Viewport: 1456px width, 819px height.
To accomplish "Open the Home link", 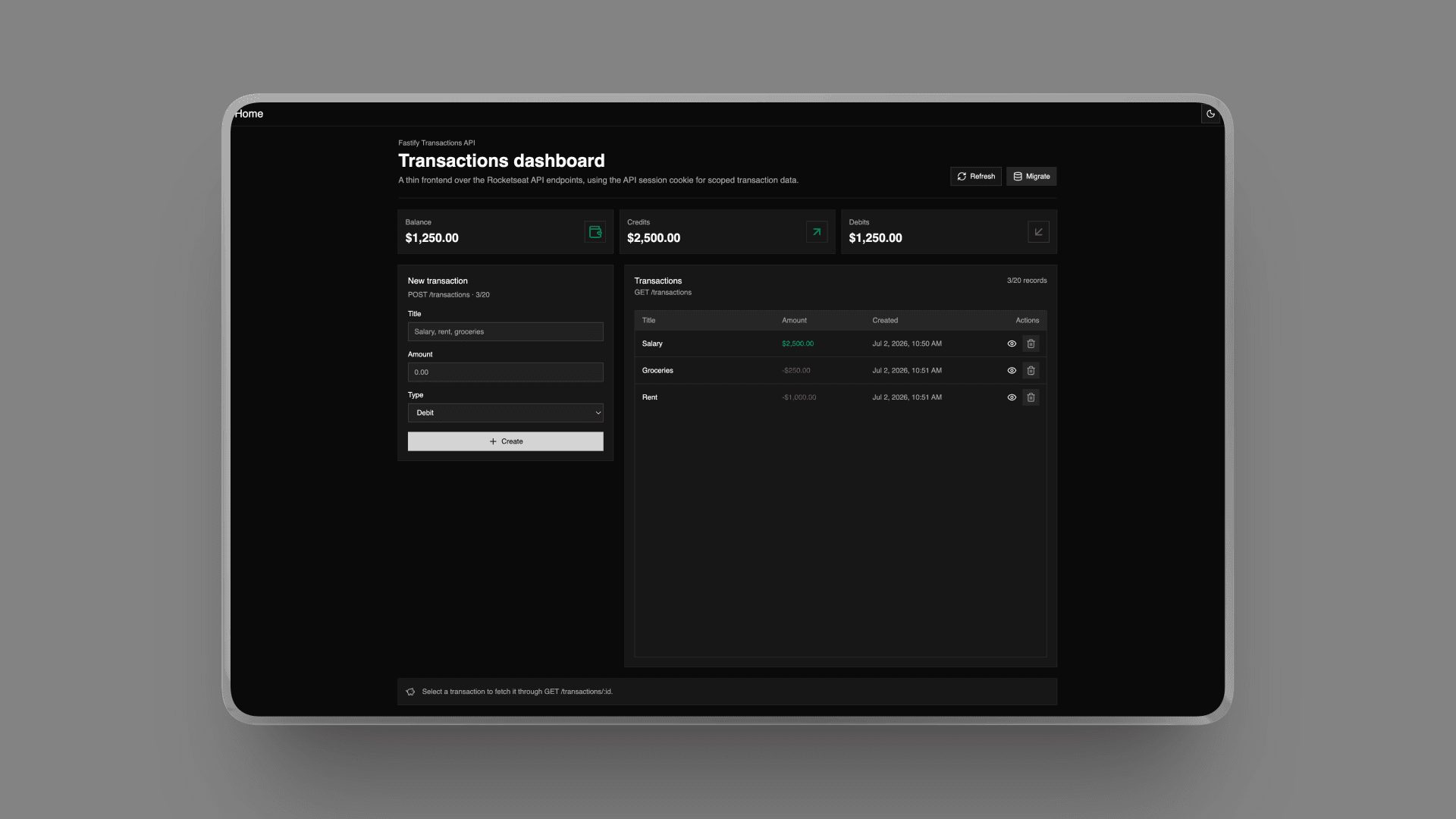I will click(249, 114).
